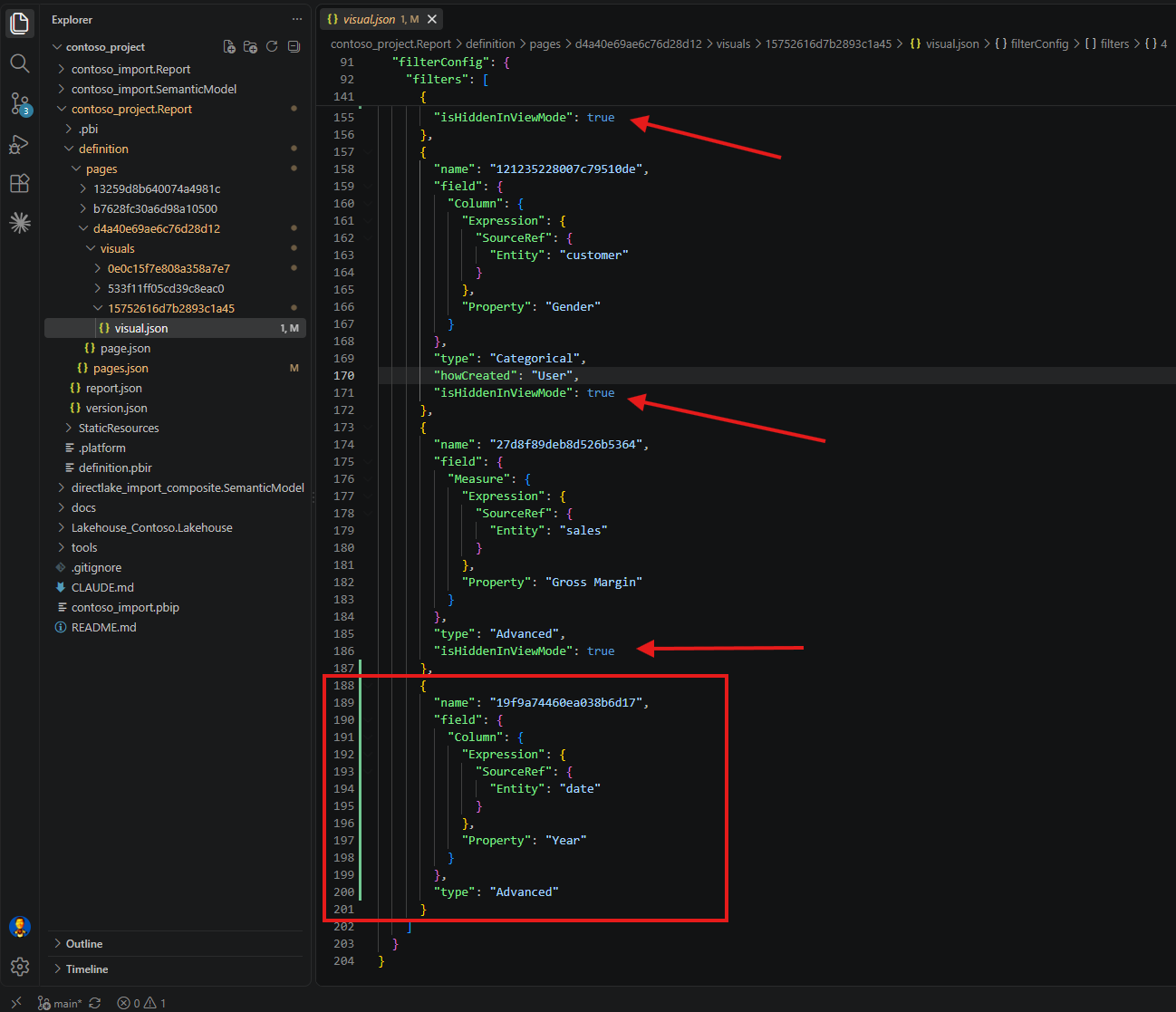
Task: Select visual.json in the Explorer tree
Action: (175, 328)
